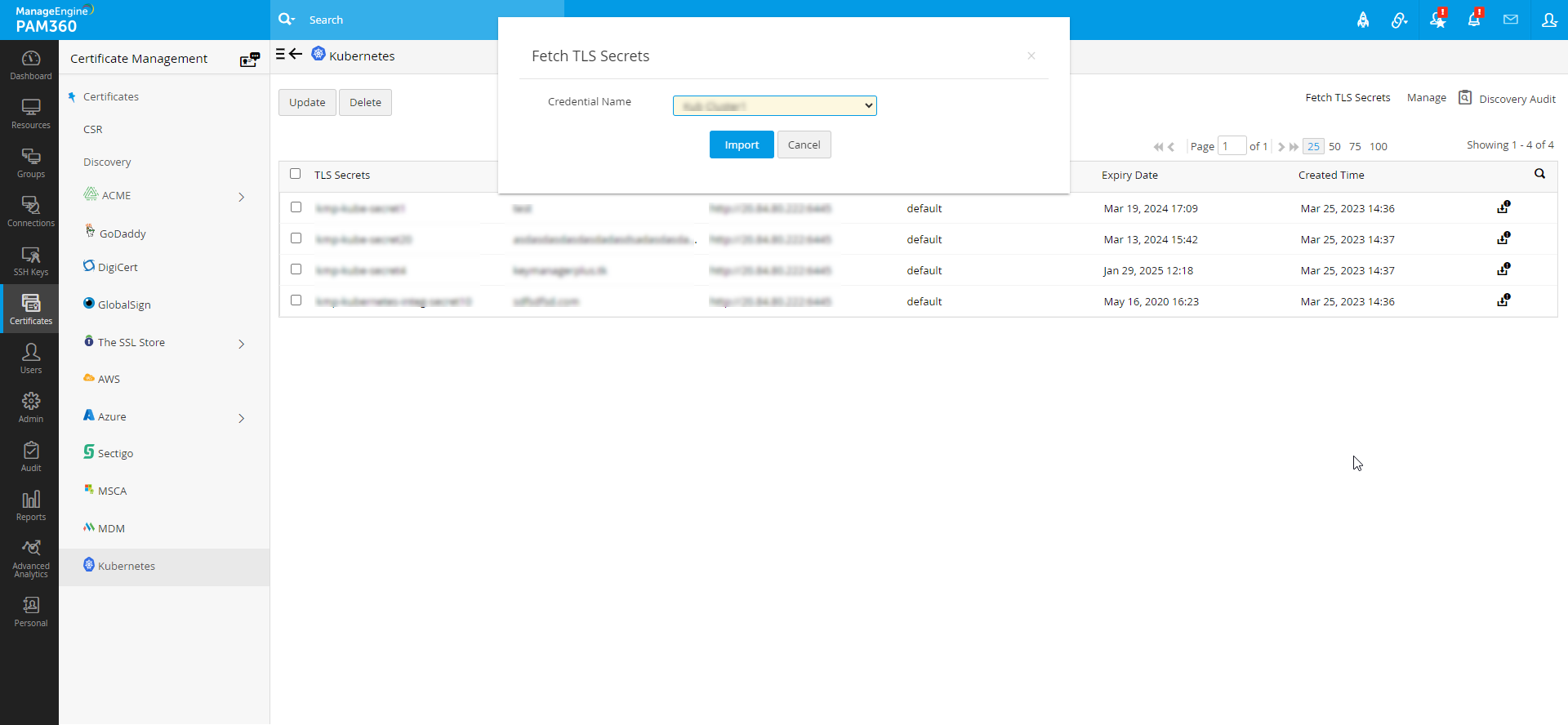
Task: Check the row expiring Jan 29, 2025
Action: [x=296, y=269]
